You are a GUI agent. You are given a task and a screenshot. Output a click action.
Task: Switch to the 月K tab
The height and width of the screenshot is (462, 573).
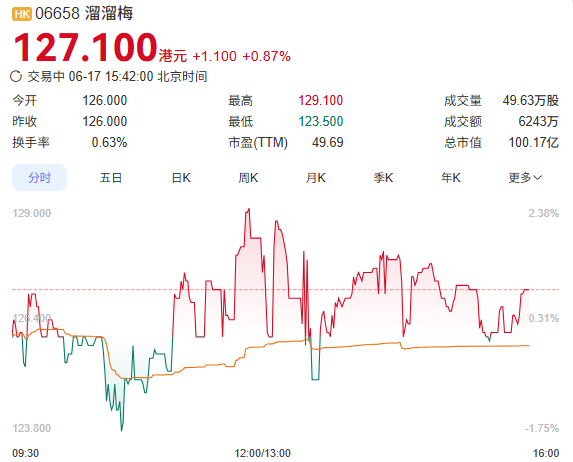point(316,178)
